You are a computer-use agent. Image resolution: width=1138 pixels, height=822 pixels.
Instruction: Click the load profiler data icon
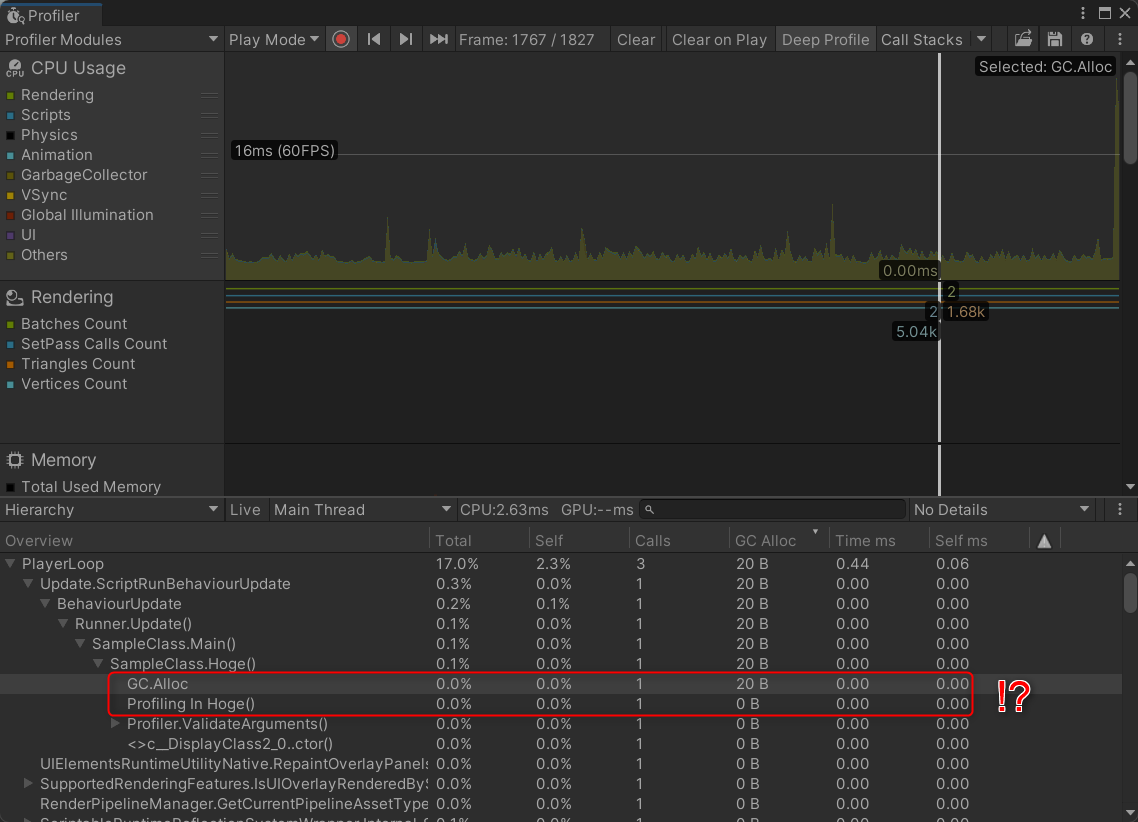pos(1023,39)
